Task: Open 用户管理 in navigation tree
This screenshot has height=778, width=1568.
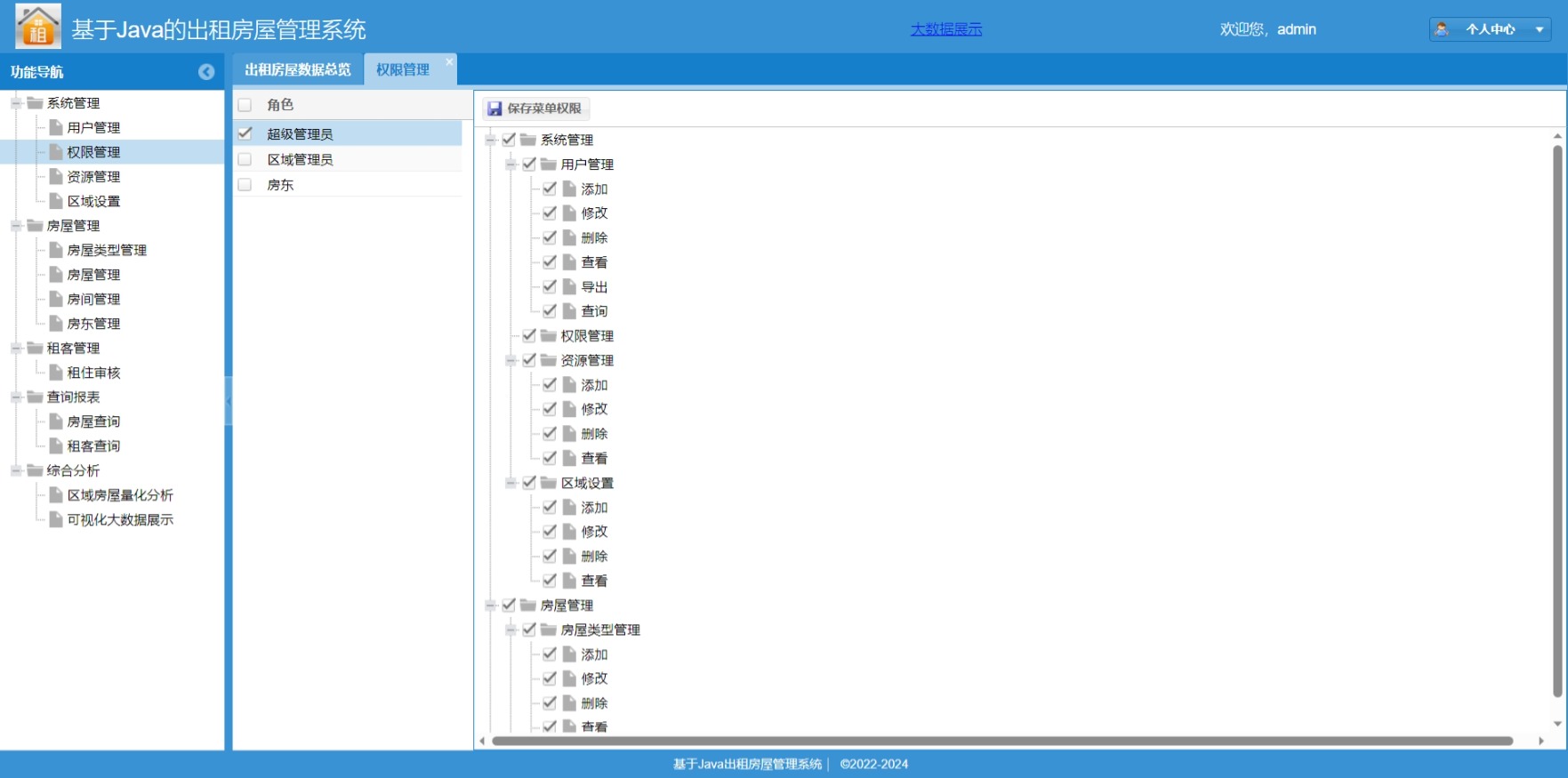Action: coord(93,127)
